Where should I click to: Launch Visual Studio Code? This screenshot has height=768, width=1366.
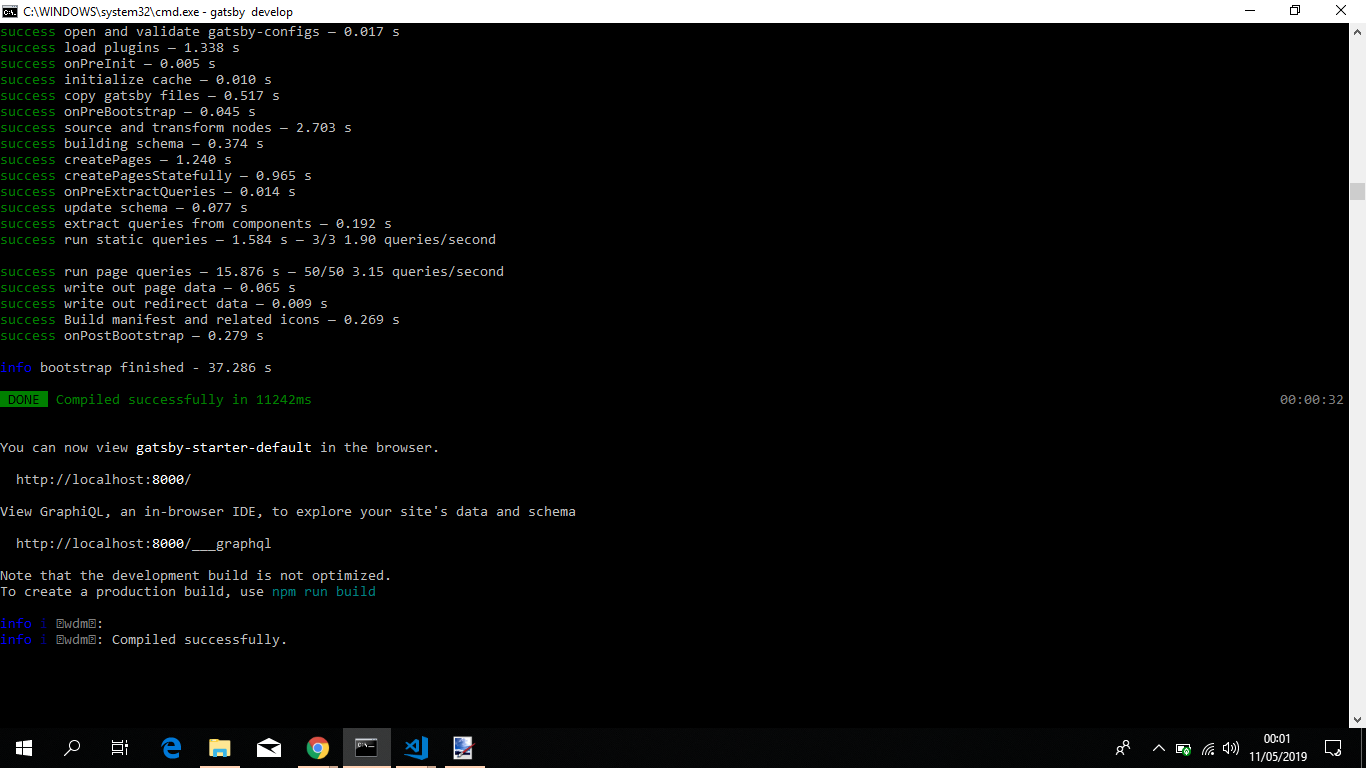[x=415, y=747]
